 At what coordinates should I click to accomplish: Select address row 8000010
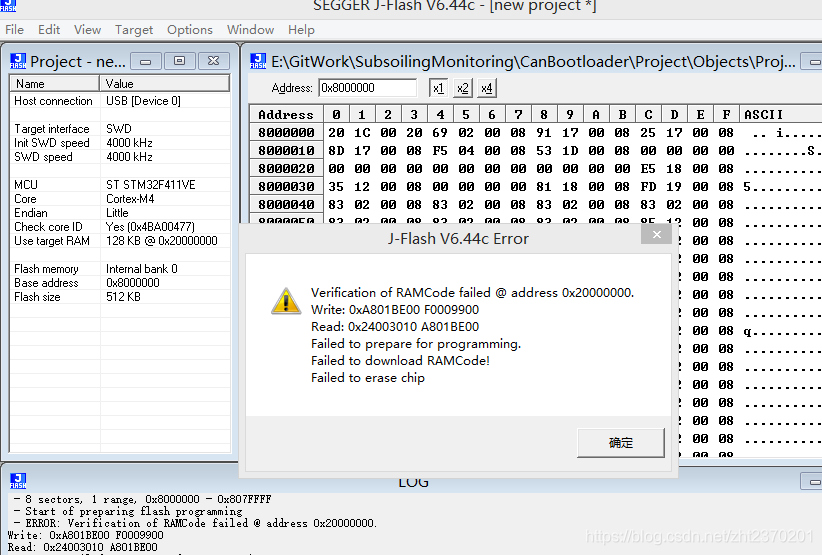pos(286,151)
